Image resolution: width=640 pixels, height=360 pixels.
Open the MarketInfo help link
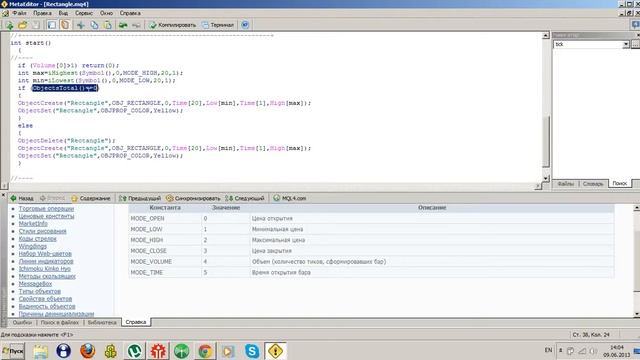(33, 224)
